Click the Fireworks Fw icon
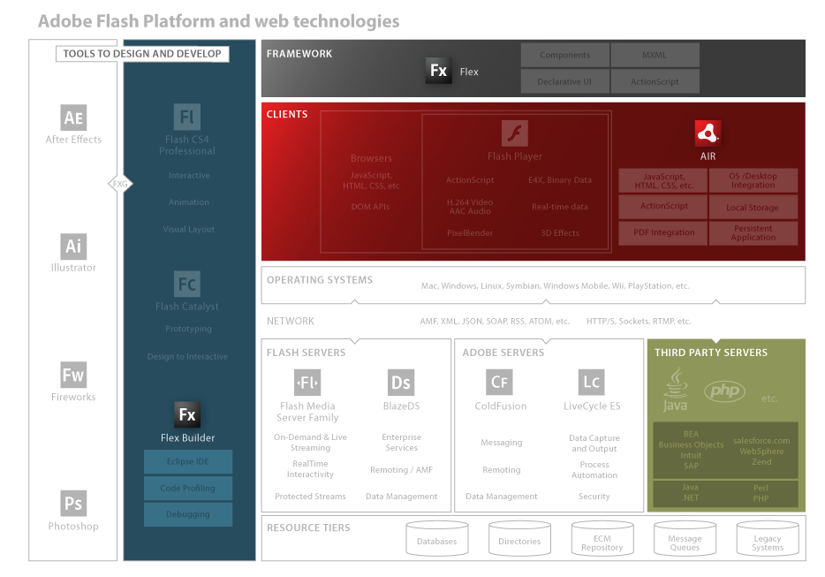 click(73, 375)
